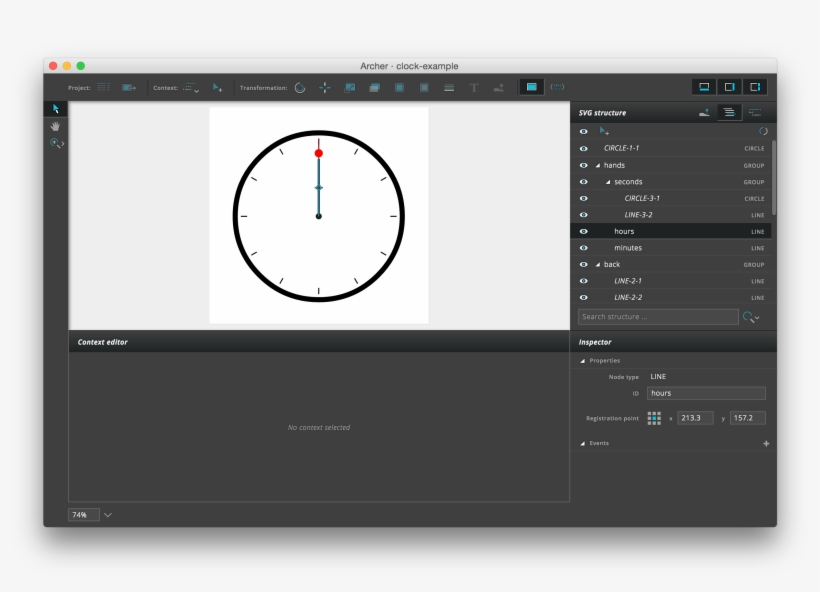Click the move transformation icon in toolbar

pyautogui.click(x=325, y=88)
